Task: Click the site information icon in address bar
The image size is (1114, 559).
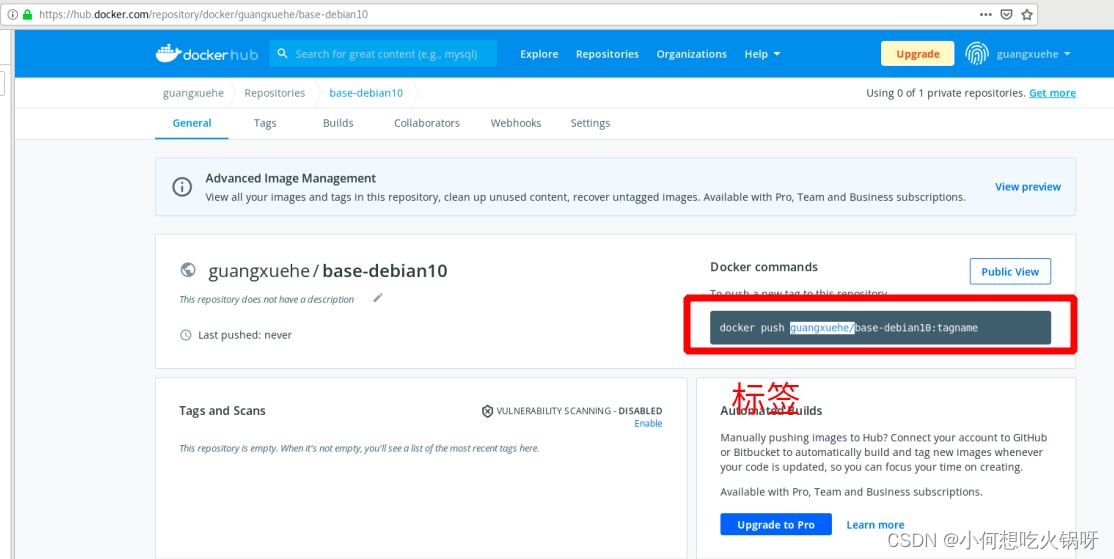Action: 12,14
